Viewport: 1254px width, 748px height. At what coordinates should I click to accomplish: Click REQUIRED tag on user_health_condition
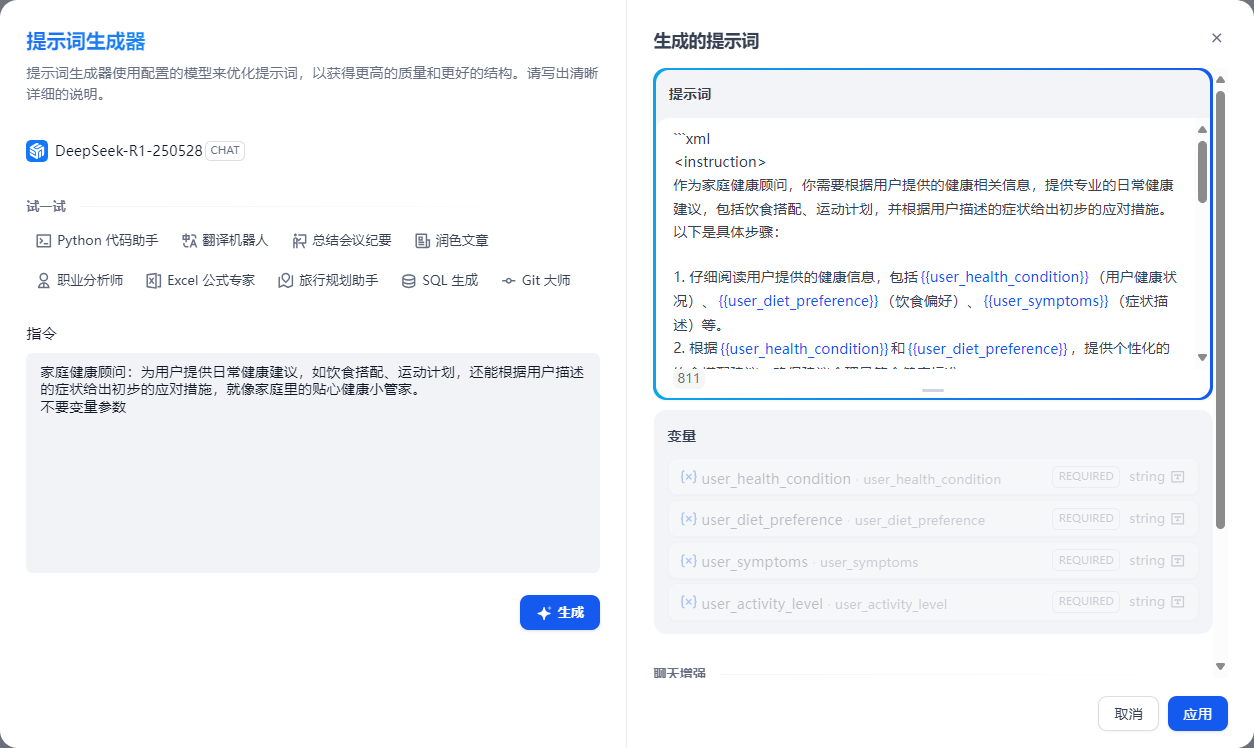[x=1086, y=477]
